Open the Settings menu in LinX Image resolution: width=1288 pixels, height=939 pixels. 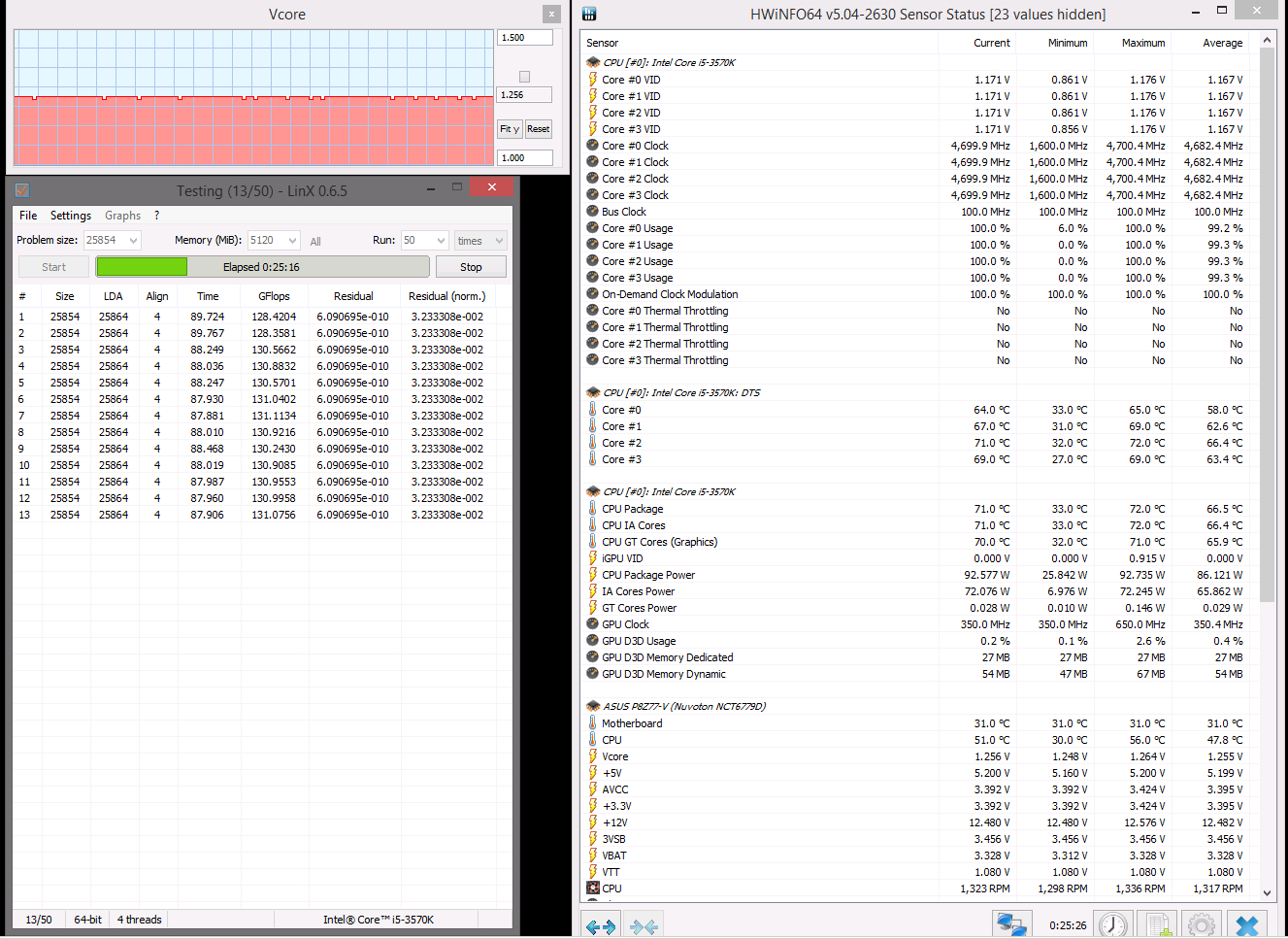71,216
